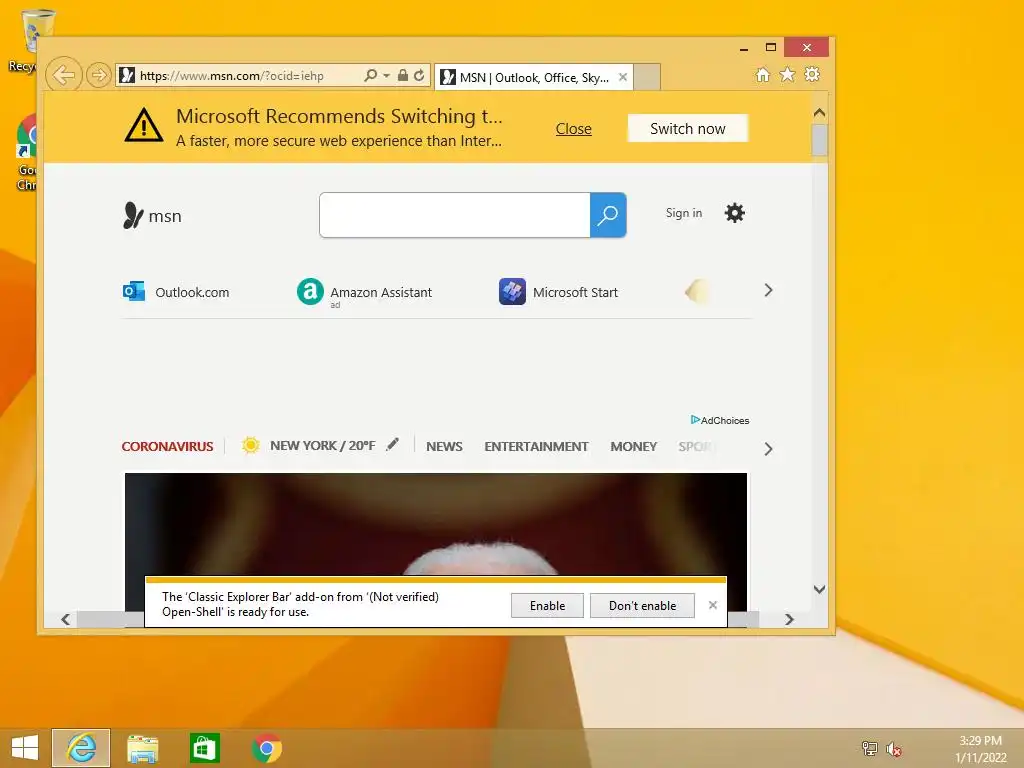Click the vertical scrollbar thumb

pyautogui.click(x=820, y=140)
